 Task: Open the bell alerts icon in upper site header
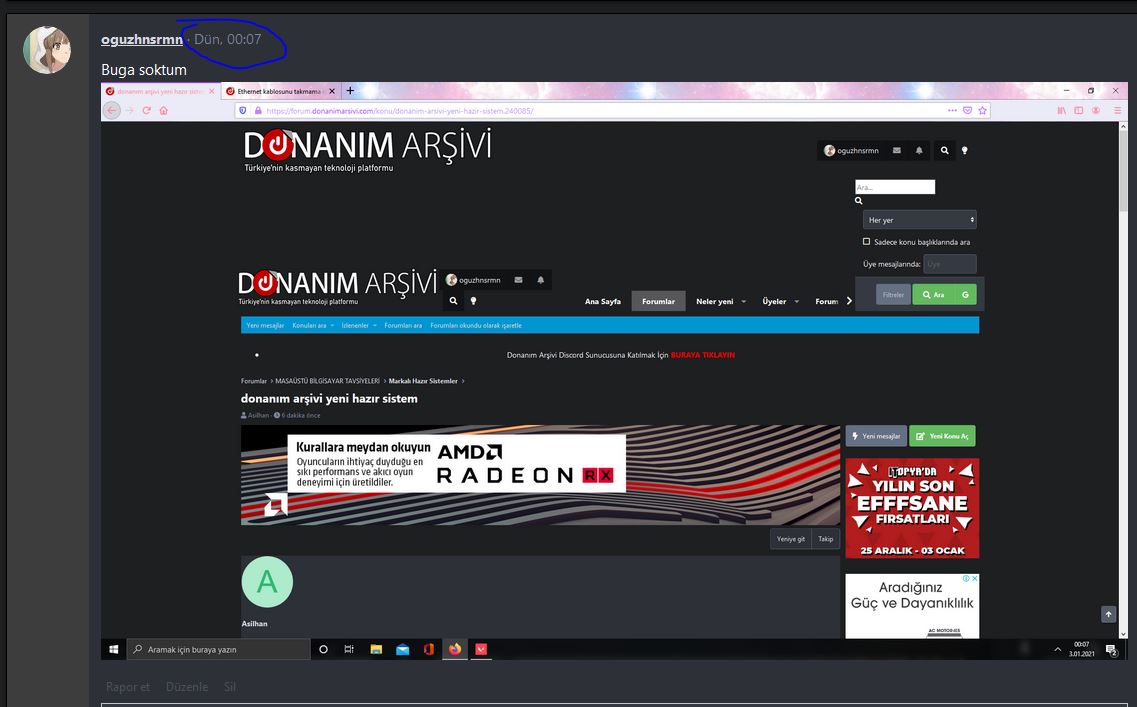pos(919,150)
